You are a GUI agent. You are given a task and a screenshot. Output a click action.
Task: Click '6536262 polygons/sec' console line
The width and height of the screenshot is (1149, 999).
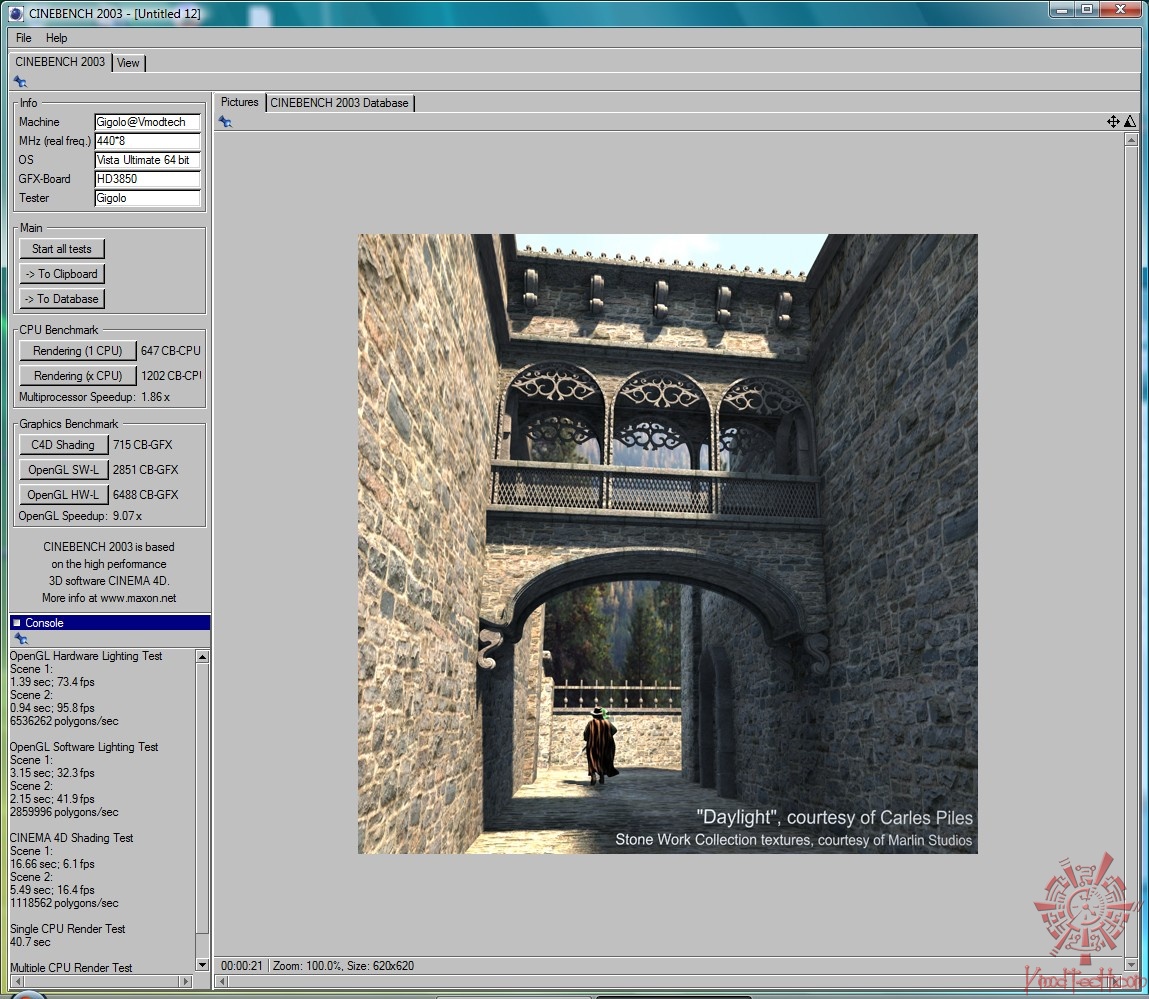coord(64,721)
